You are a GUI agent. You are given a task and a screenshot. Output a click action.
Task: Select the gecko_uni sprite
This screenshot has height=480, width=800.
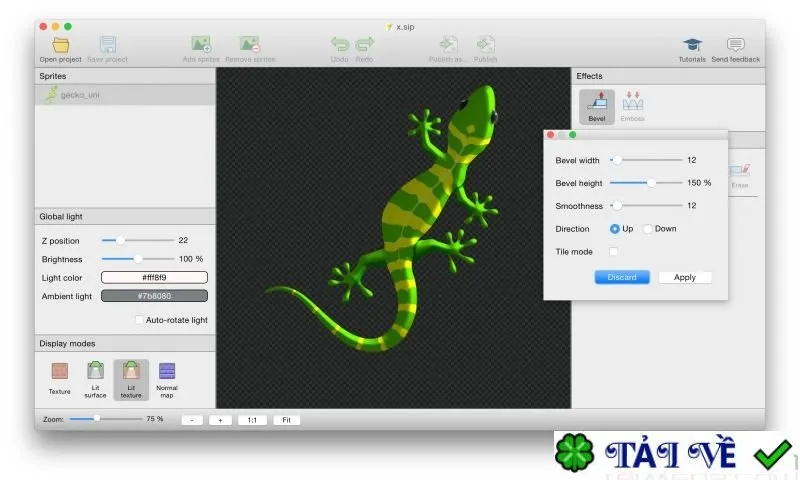tap(125, 95)
